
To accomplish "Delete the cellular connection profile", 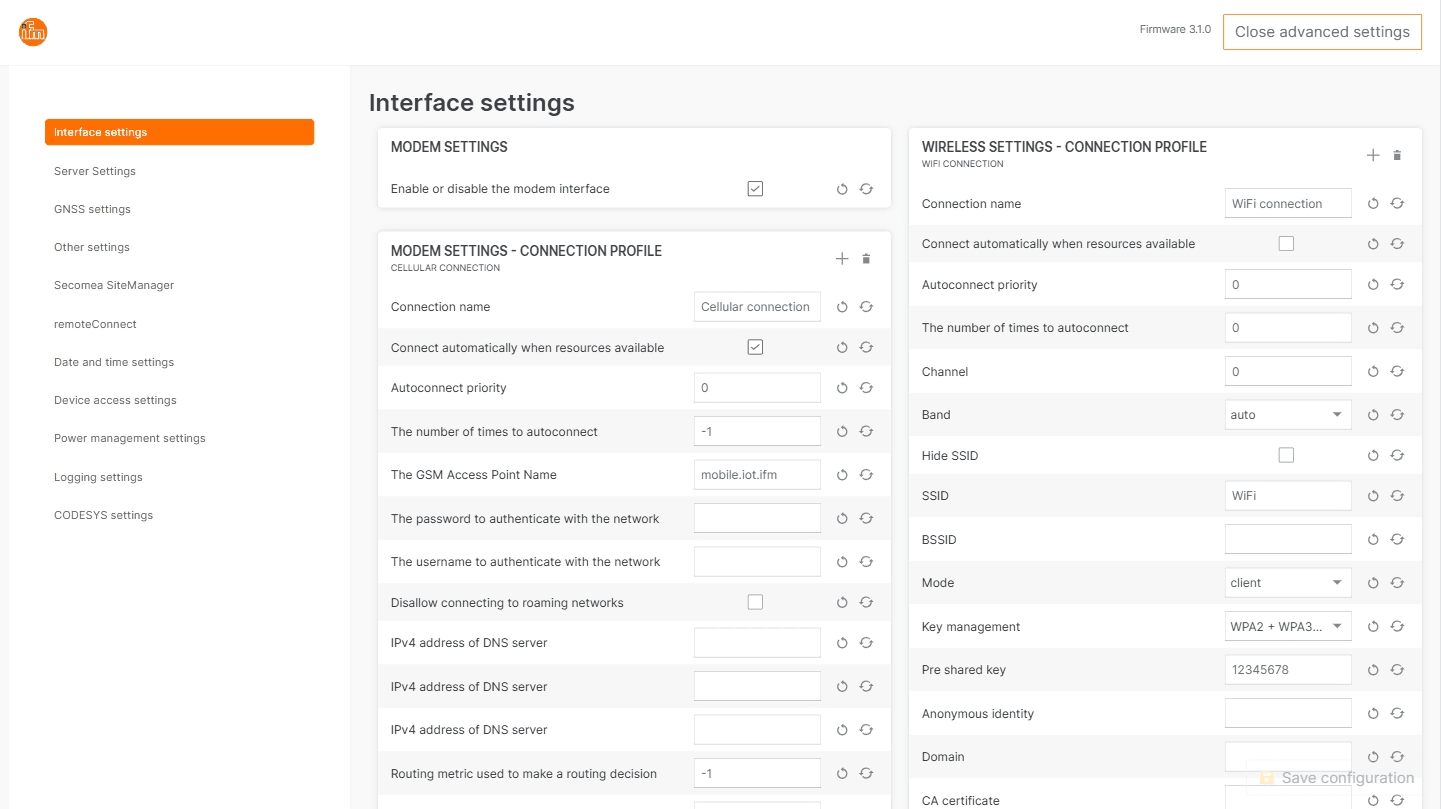I will pos(866,259).
